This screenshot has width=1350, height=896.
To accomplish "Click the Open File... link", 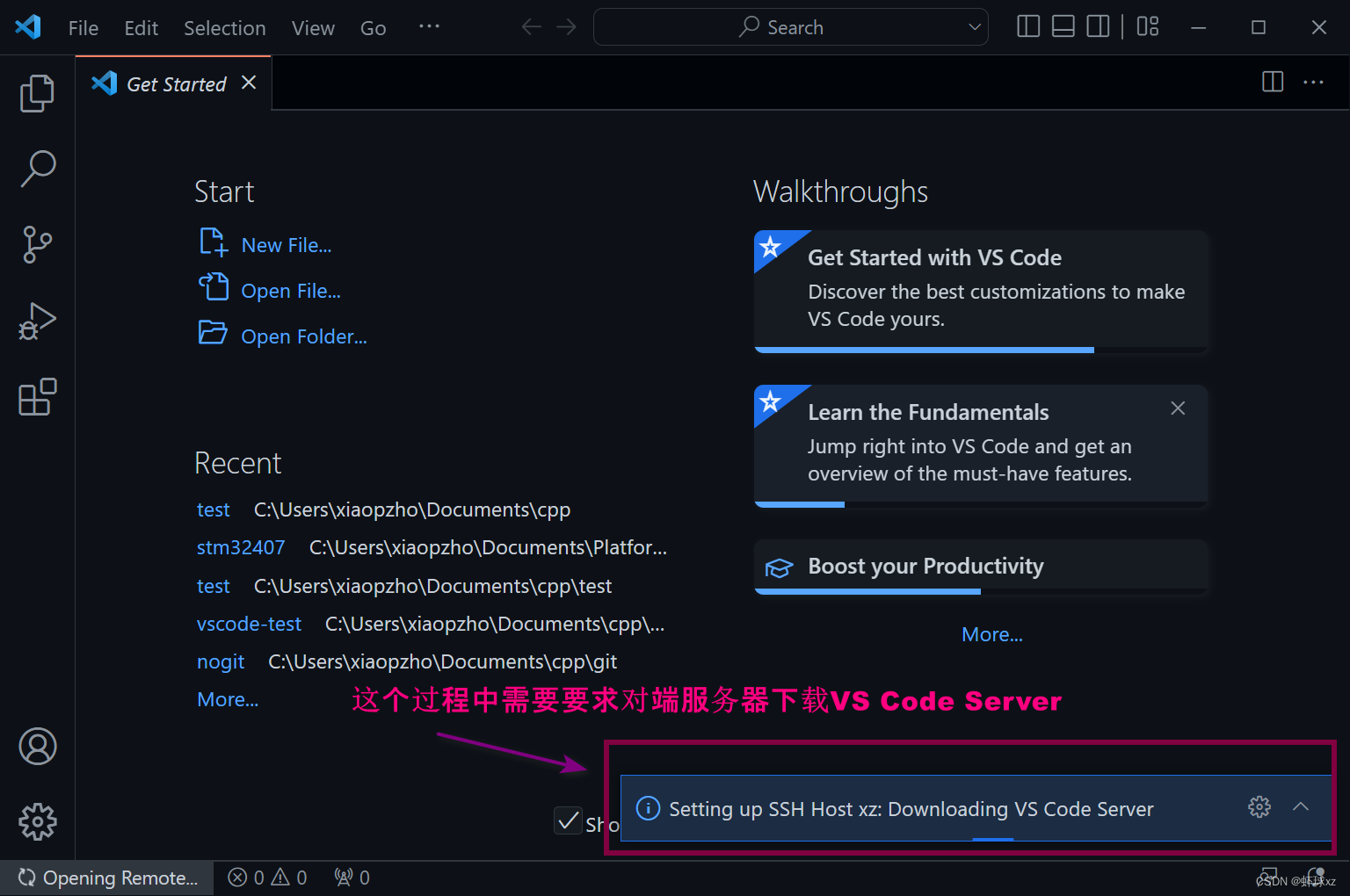I will coord(291,292).
